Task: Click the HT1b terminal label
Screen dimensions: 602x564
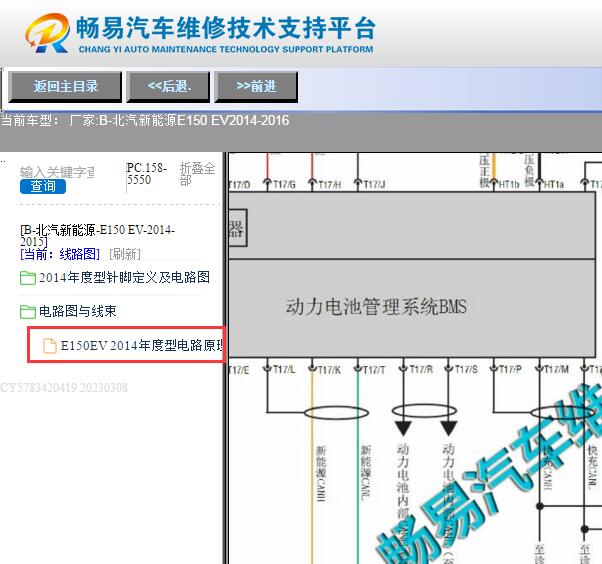Action: (509, 185)
